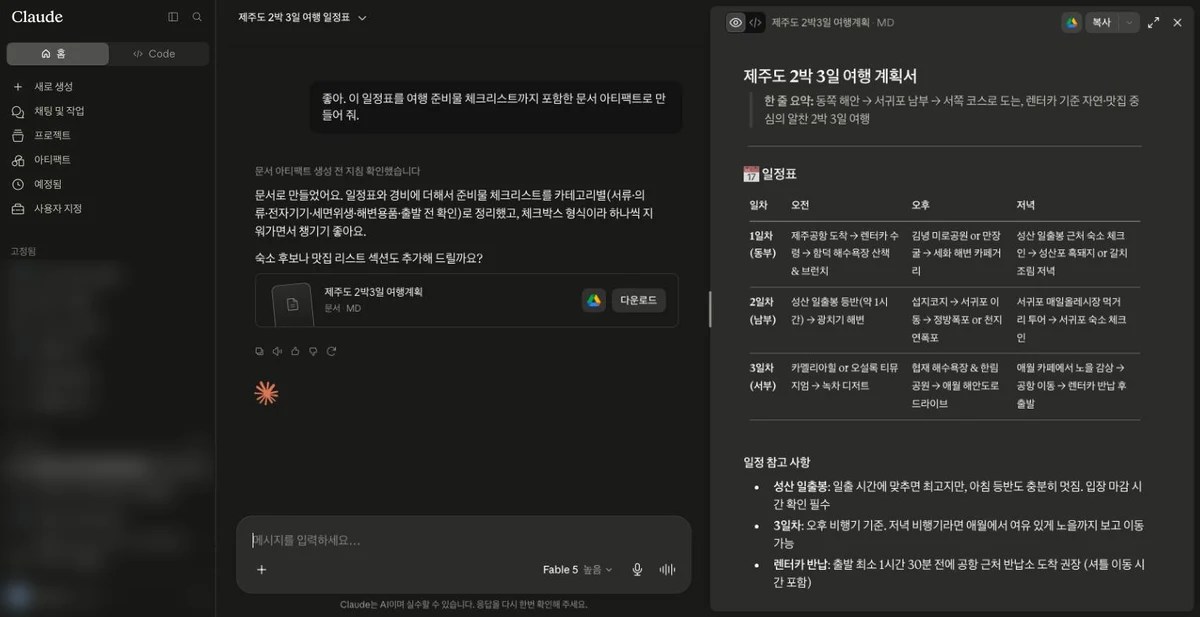Click the 고정됨 sidebar label
1200x617 pixels.
[x=23, y=251]
